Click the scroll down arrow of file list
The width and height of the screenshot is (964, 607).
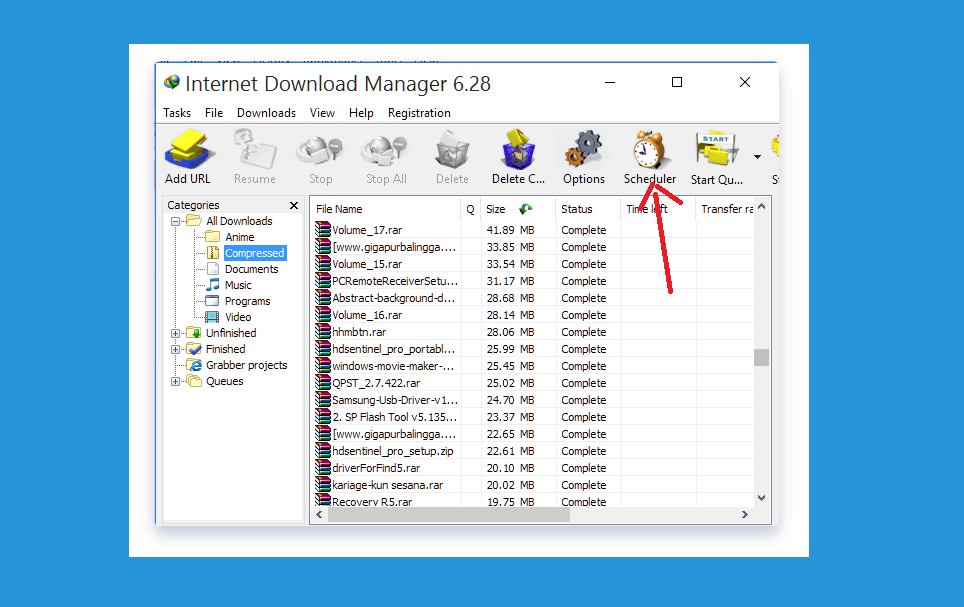click(x=762, y=498)
